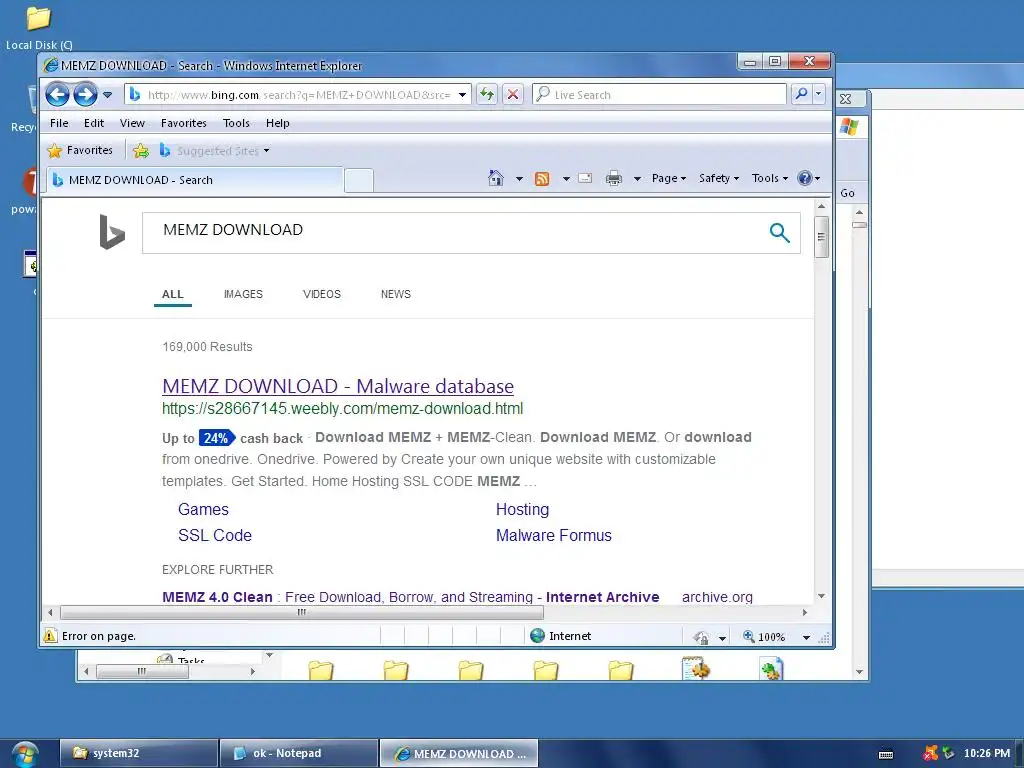This screenshot has width=1024, height=768.
Task: Click the Protected Mode status icon
Action: click(x=701, y=637)
